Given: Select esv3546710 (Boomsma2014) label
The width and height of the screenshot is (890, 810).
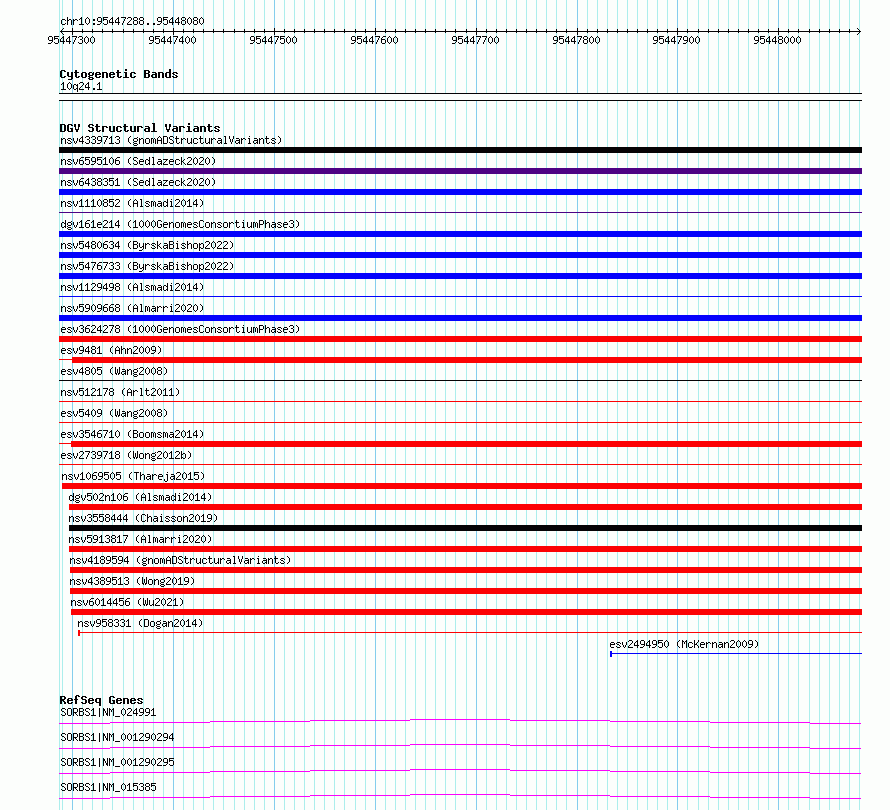Looking at the screenshot, I should (132, 434).
